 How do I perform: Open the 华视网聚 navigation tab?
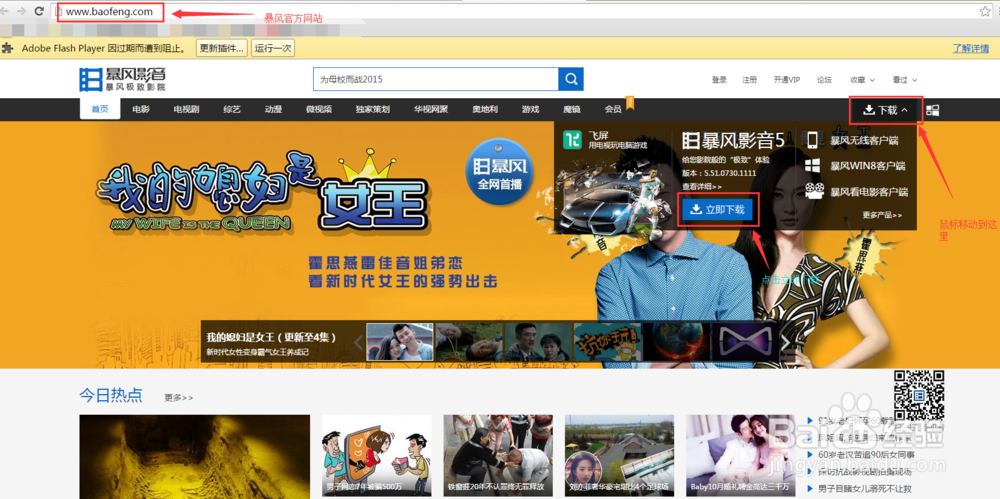(430, 109)
